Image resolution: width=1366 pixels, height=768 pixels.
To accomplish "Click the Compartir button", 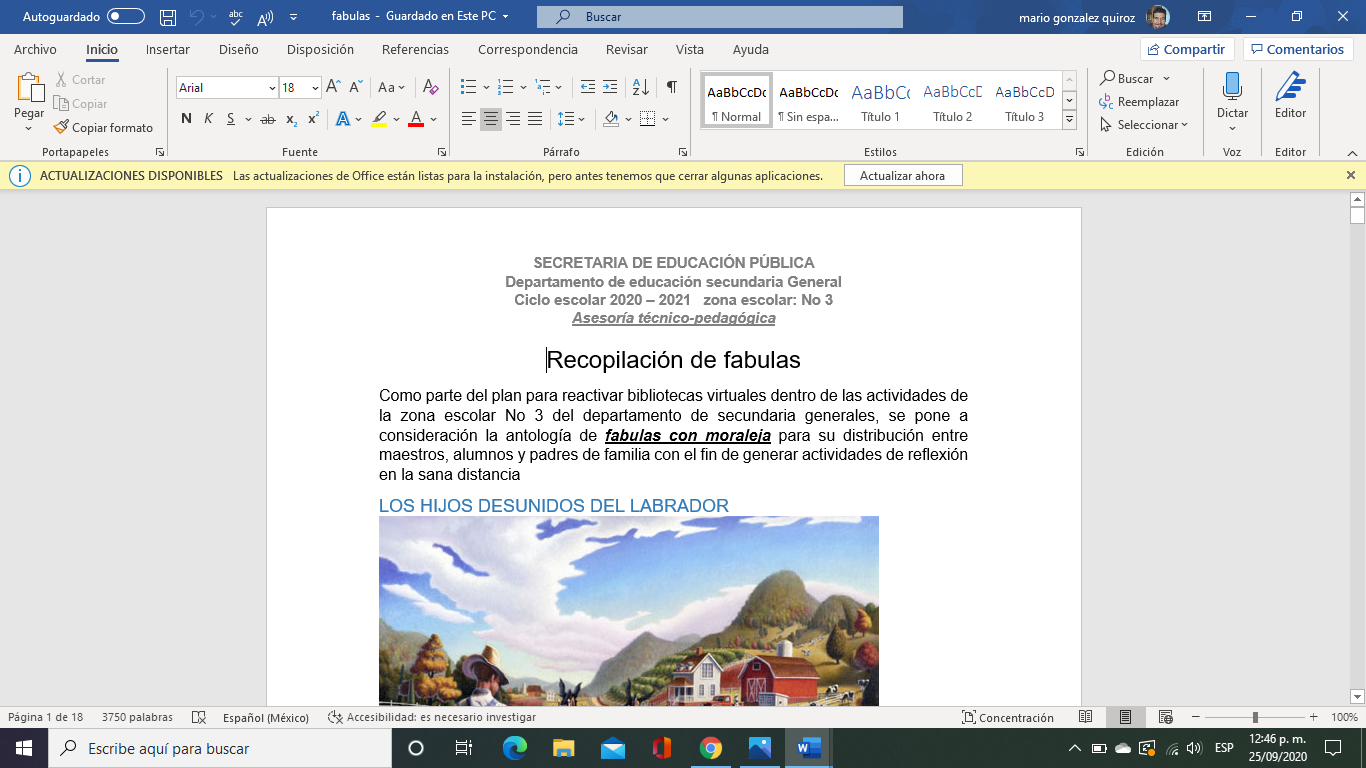I will [1186, 49].
